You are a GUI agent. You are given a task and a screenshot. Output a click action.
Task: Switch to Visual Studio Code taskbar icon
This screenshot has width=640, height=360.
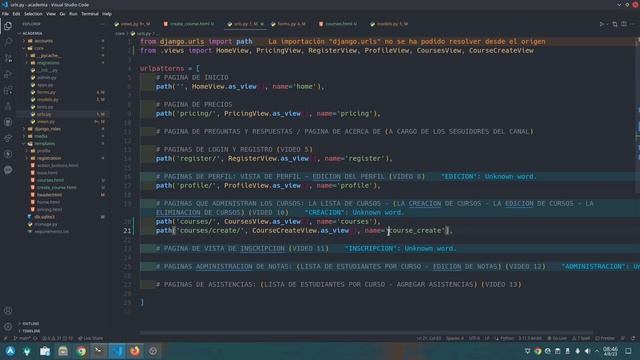click(117, 351)
